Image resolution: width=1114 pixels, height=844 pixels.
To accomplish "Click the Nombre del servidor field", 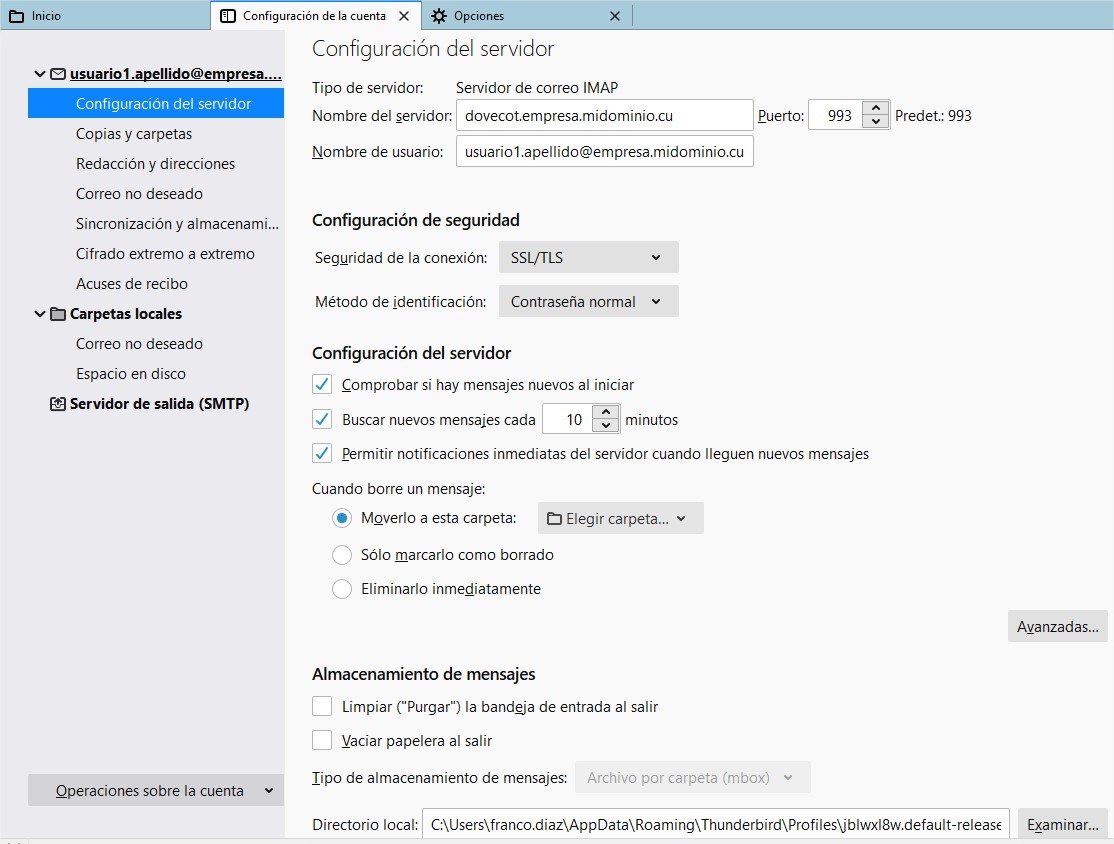I will pyautogui.click(x=605, y=115).
